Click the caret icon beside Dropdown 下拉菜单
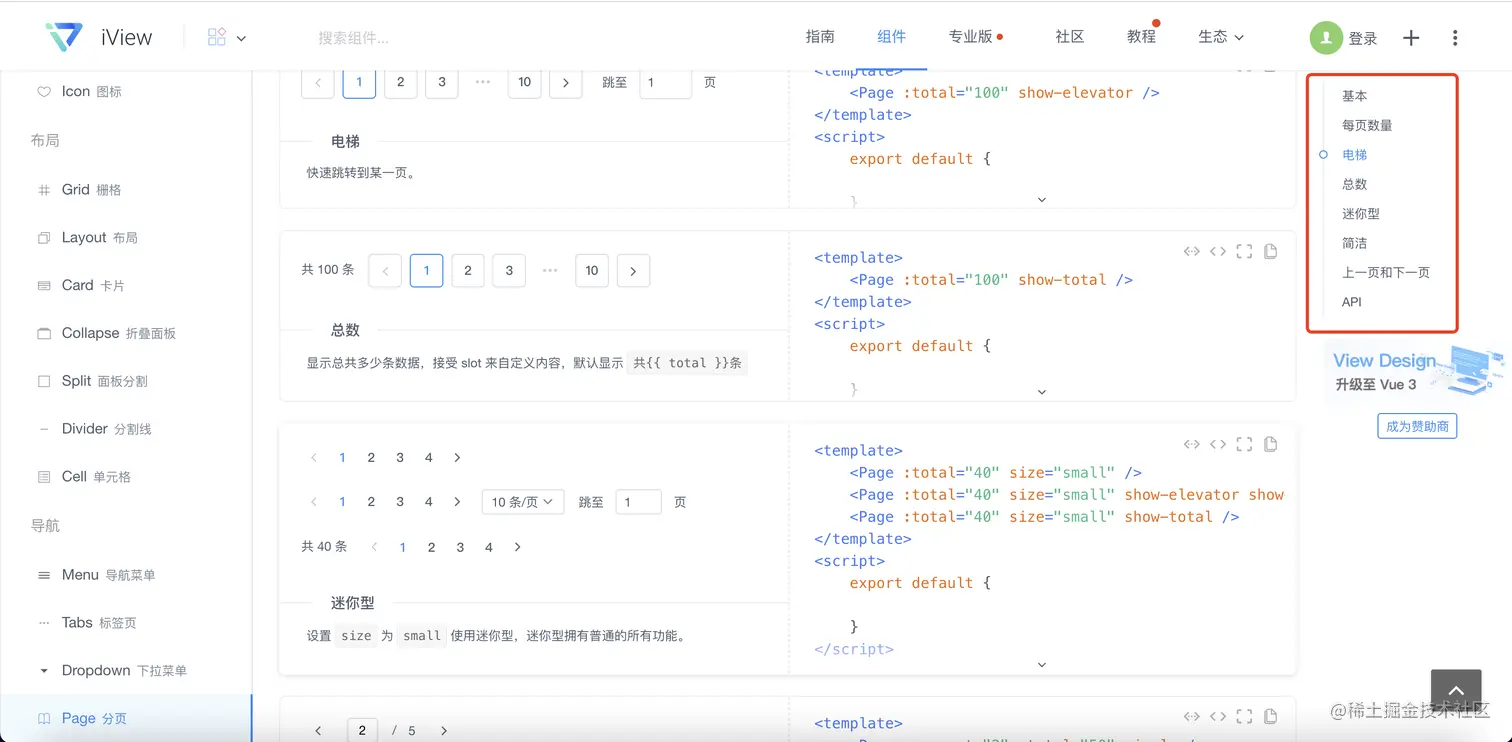 [x=44, y=671]
